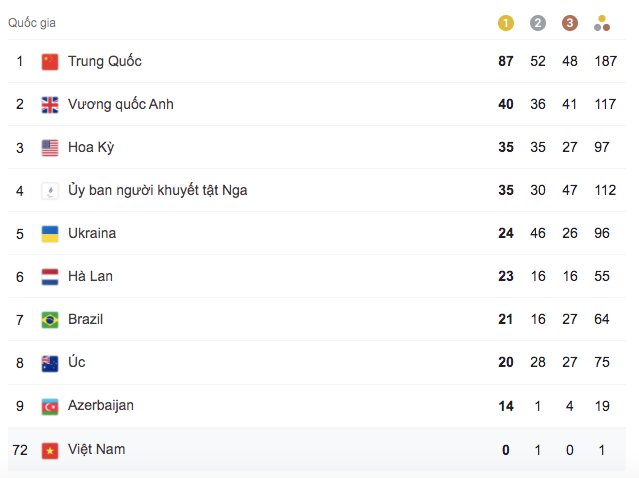Open the Vương quốc Anh country link
639x478 pixels.
(121, 105)
